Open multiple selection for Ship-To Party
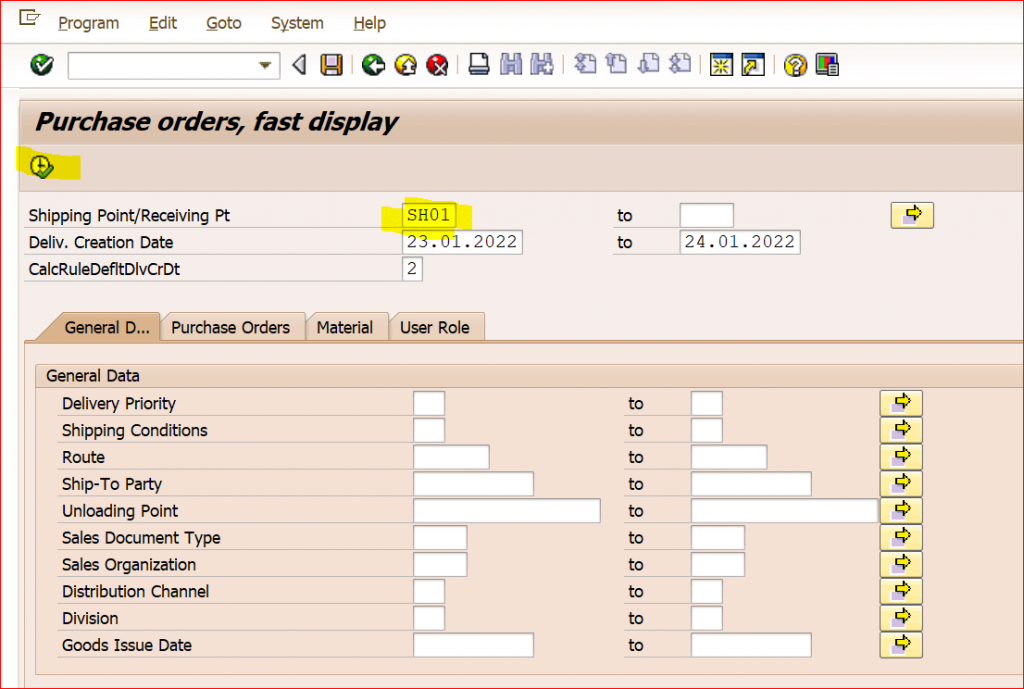 click(901, 483)
